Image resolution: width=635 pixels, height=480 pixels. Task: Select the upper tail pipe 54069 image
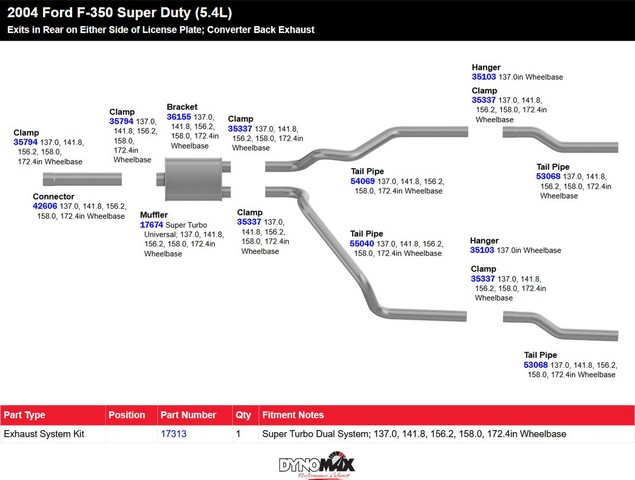[367, 149]
